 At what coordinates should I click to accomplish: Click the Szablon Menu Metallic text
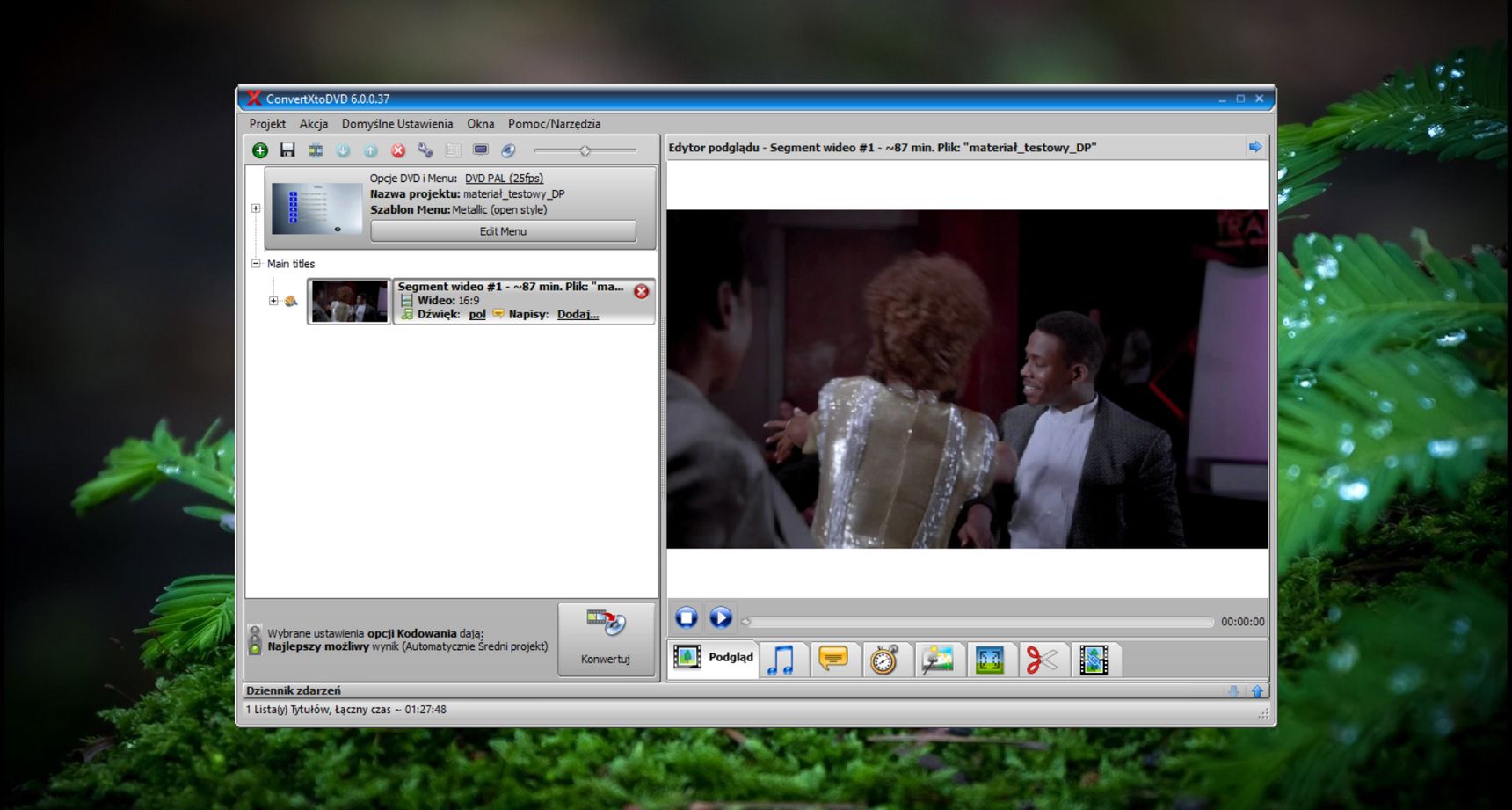[458, 210]
